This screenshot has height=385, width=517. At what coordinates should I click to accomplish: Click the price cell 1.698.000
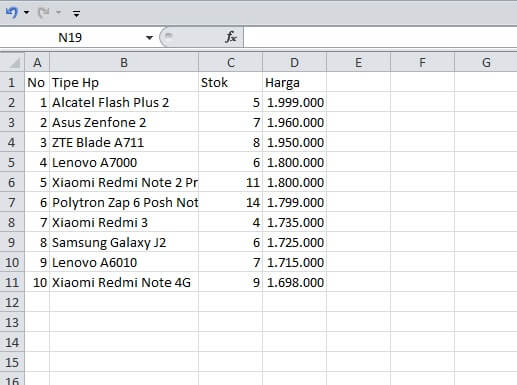coord(294,282)
